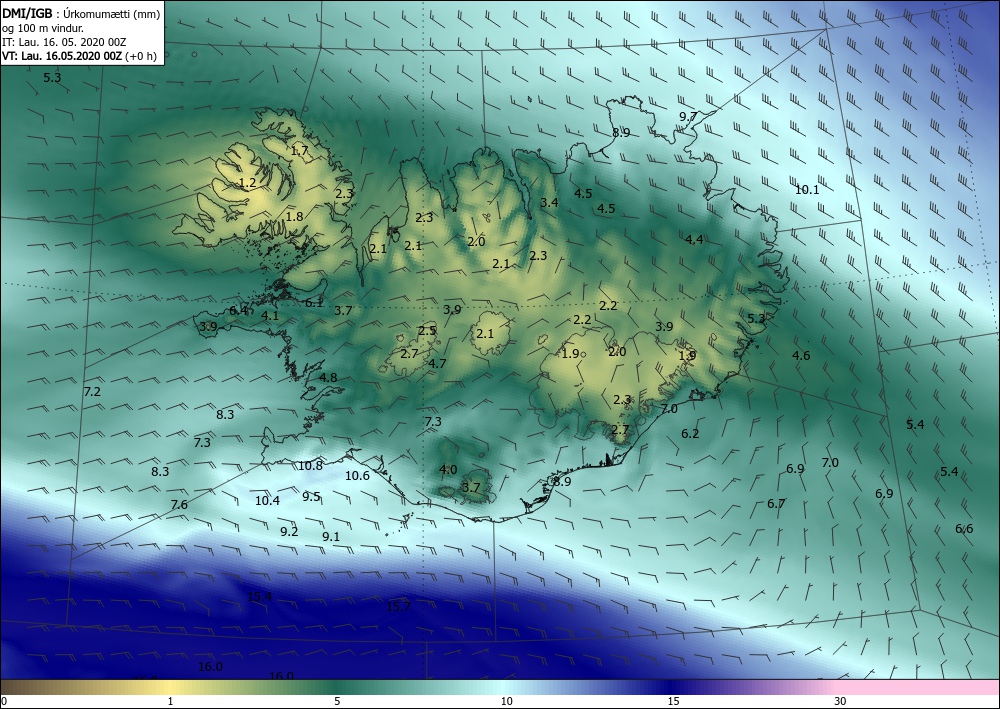Click the 6.6 value at the east edge
Image resolution: width=1000 pixels, height=709 pixels.
964,529
